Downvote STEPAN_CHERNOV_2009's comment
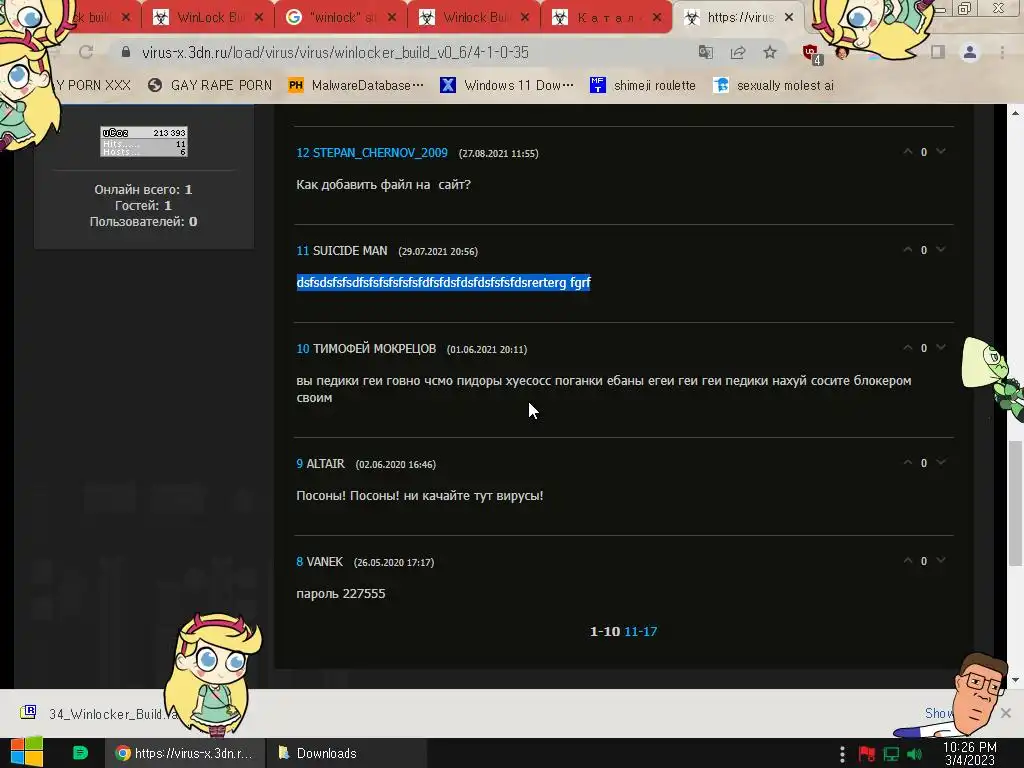Screen dimensions: 1024x768 (940, 152)
